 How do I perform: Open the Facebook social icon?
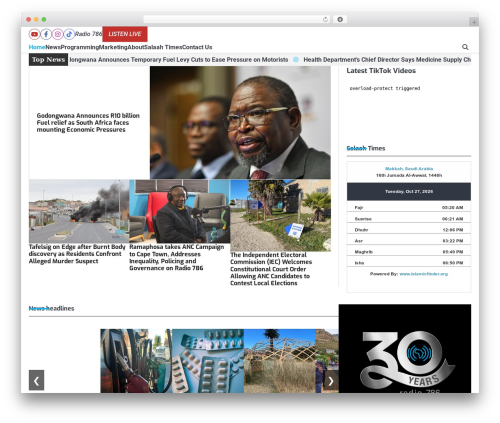[46, 34]
